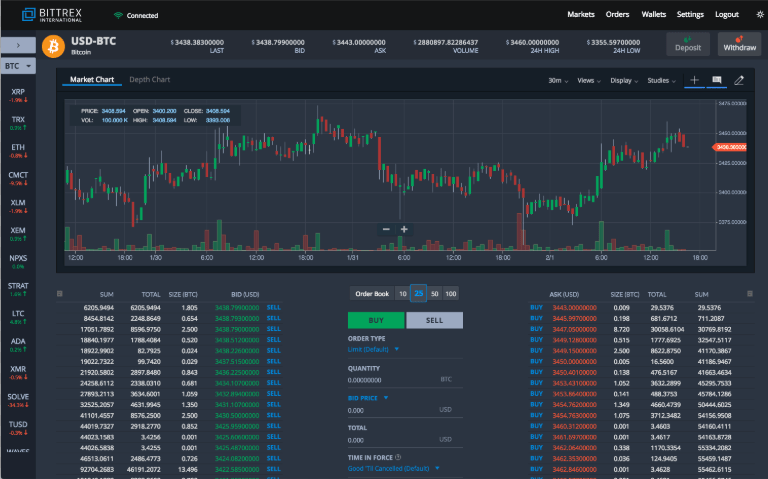The width and height of the screenshot is (768, 479).
Task: Open the 30m chart interval dropdown
Action: (x=558, y=80)
